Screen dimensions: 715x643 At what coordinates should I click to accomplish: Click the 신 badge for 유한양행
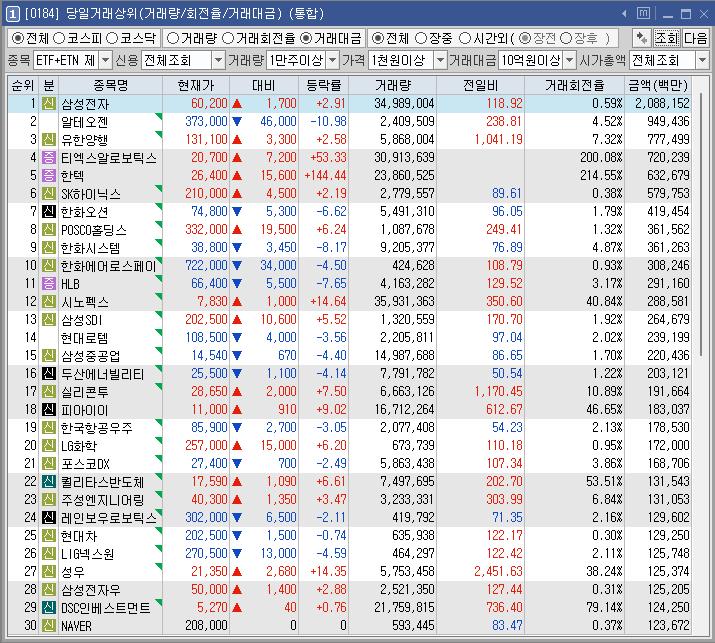49,140
